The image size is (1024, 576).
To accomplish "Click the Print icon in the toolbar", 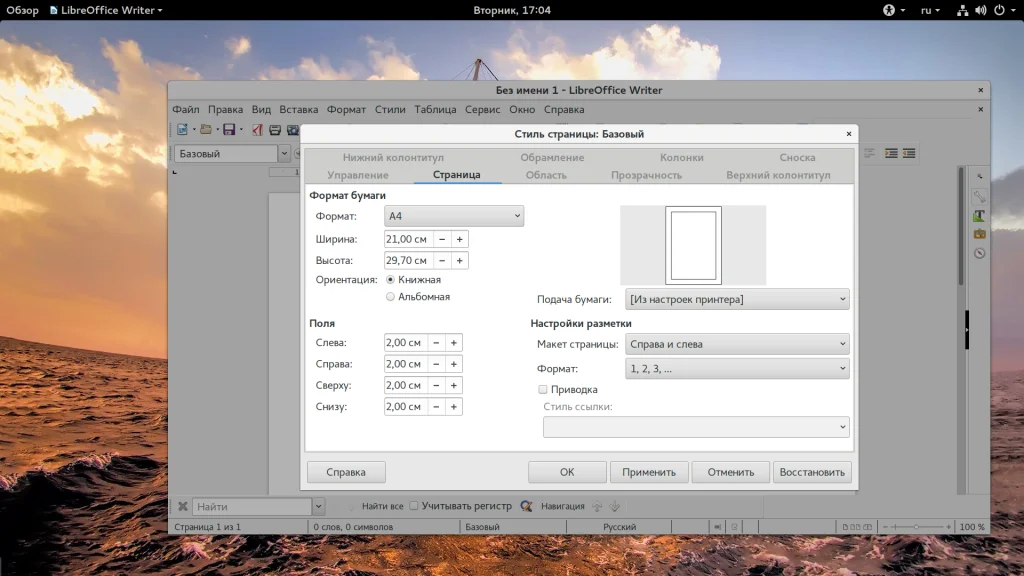I will click(275, 130).
